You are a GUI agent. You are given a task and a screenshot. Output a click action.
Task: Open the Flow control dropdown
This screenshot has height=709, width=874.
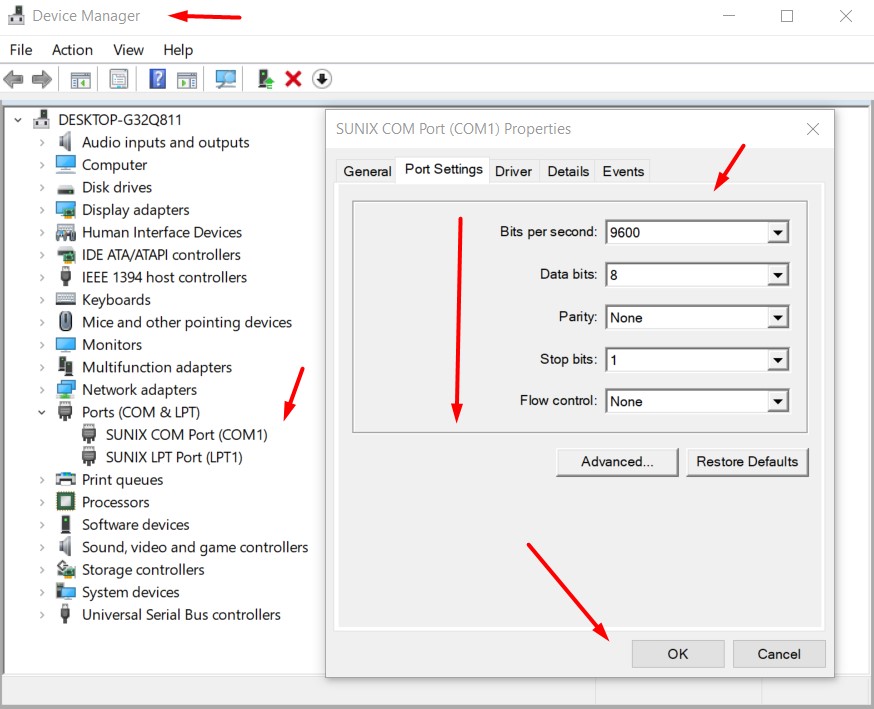click(x=777, y=402)
